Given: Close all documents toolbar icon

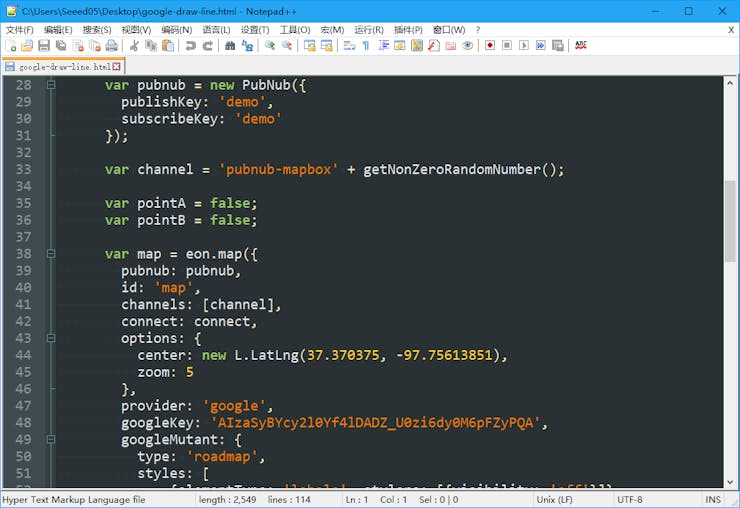Looking at the screenshot, I should coord(95,45).
